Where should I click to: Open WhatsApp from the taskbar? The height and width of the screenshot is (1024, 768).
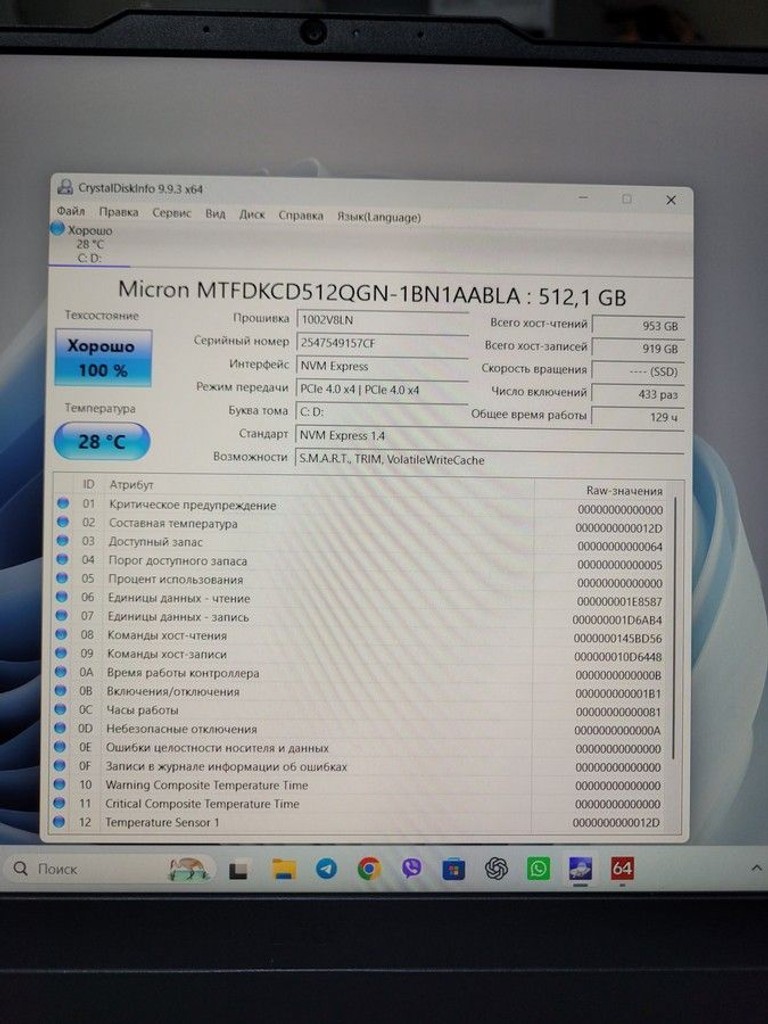click(538, 869)
